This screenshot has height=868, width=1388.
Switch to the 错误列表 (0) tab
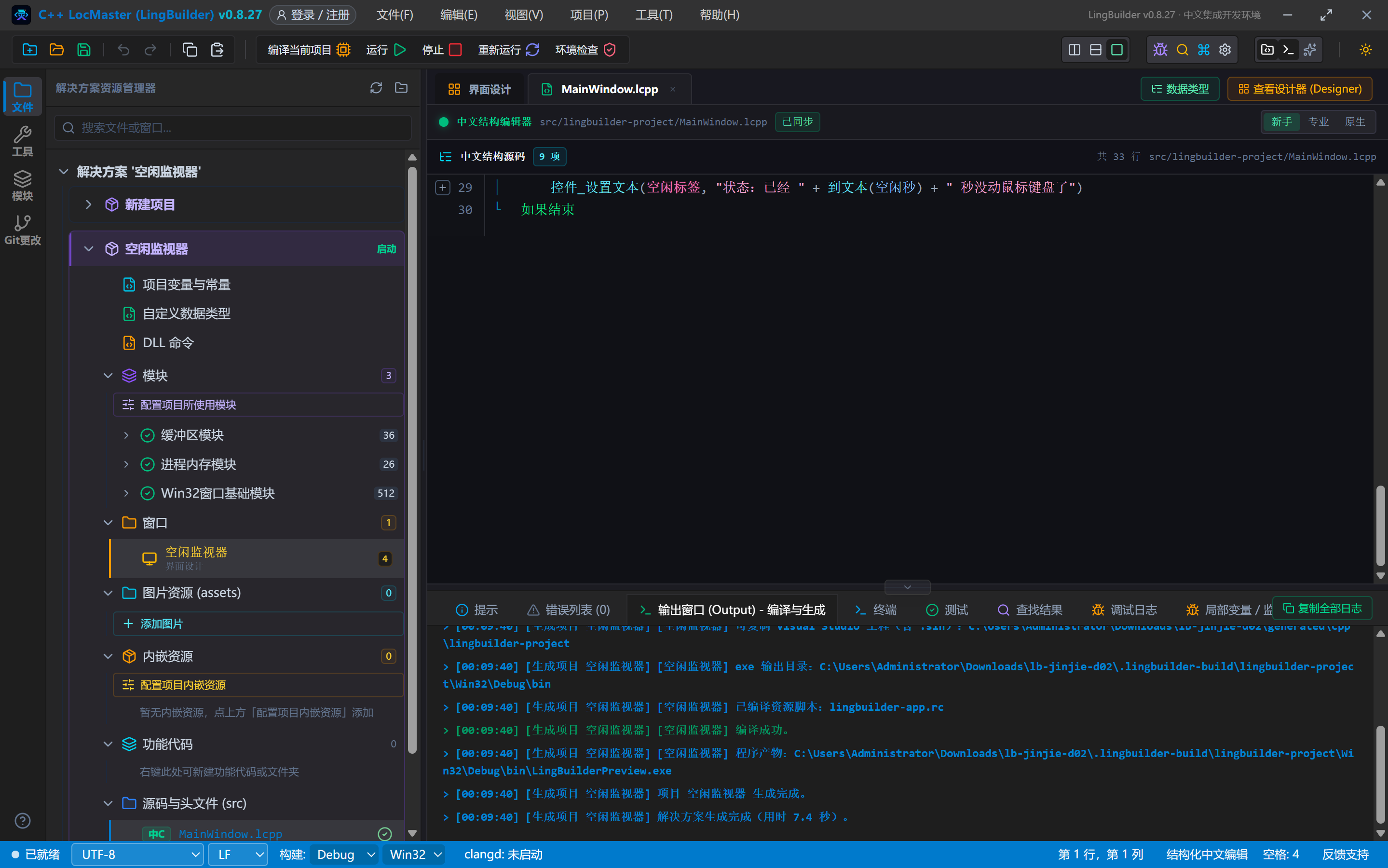[x=568, y=610]
